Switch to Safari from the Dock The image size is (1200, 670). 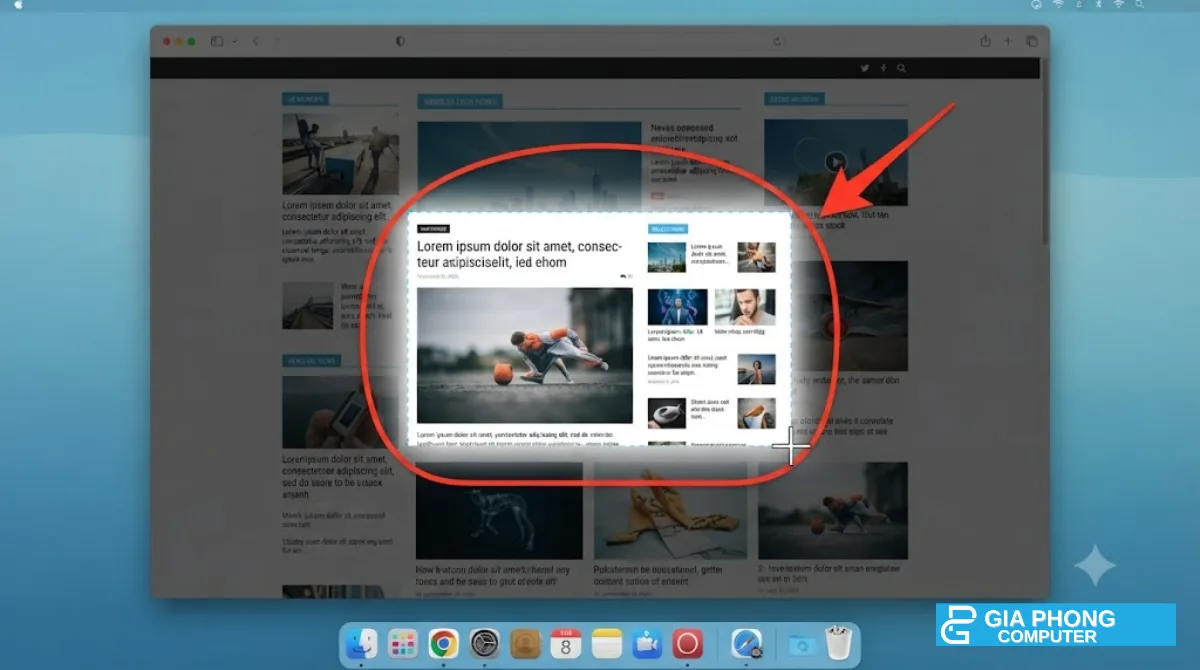746,645
